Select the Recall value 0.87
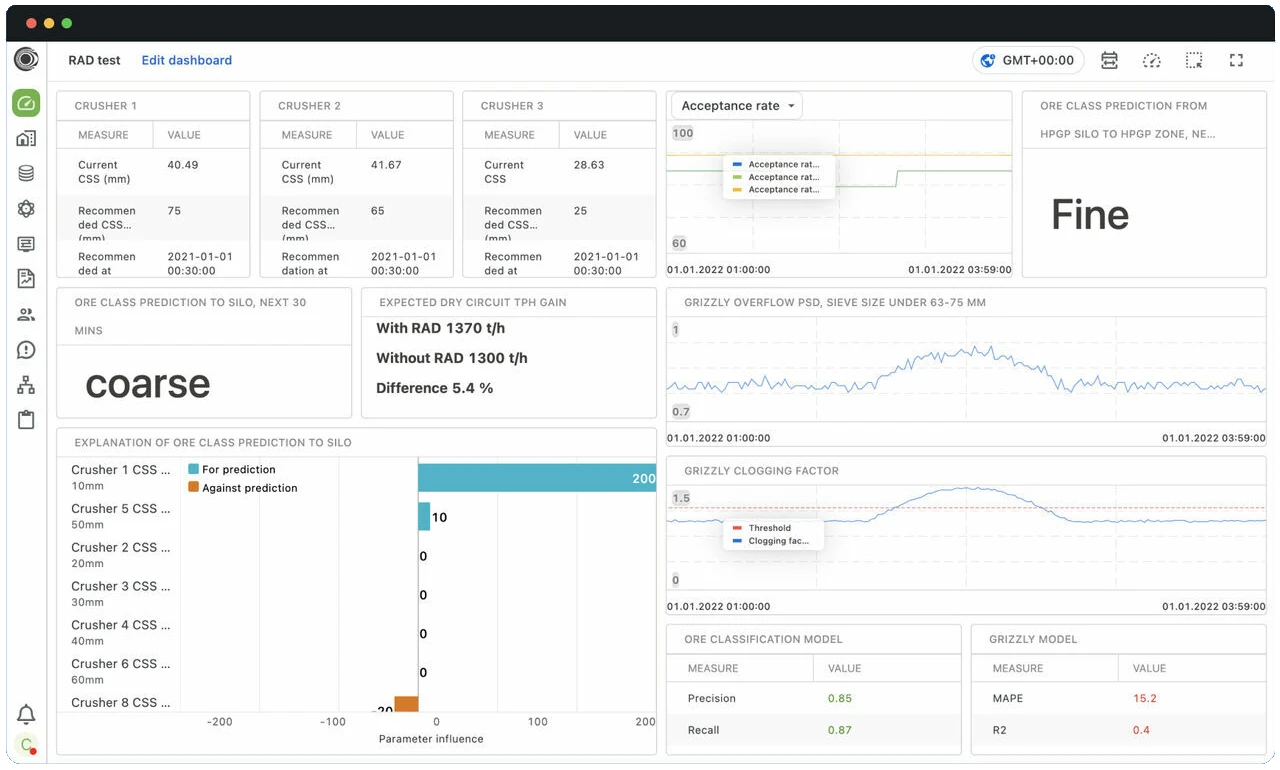 coord(840,730)
